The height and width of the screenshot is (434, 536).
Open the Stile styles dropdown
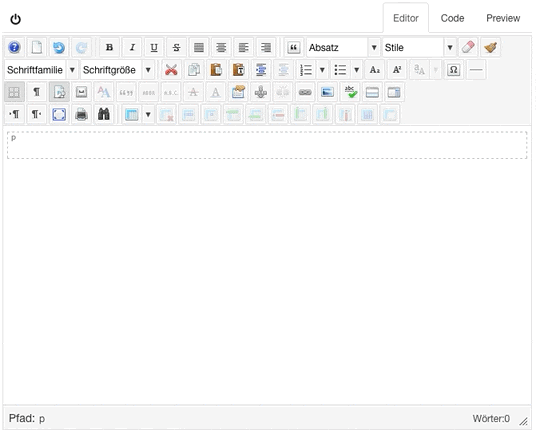coord(419,47)
